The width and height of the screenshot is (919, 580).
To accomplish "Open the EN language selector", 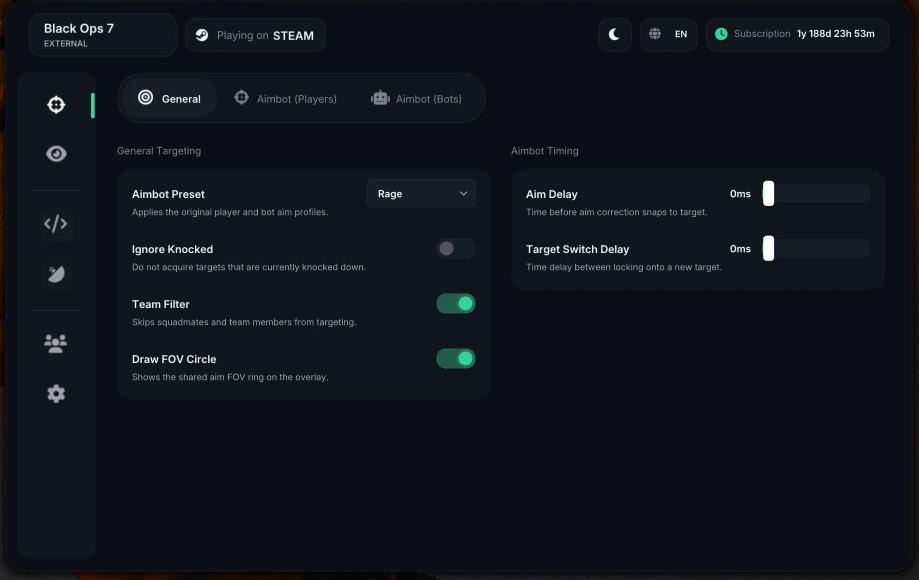I will coord(669,35).
